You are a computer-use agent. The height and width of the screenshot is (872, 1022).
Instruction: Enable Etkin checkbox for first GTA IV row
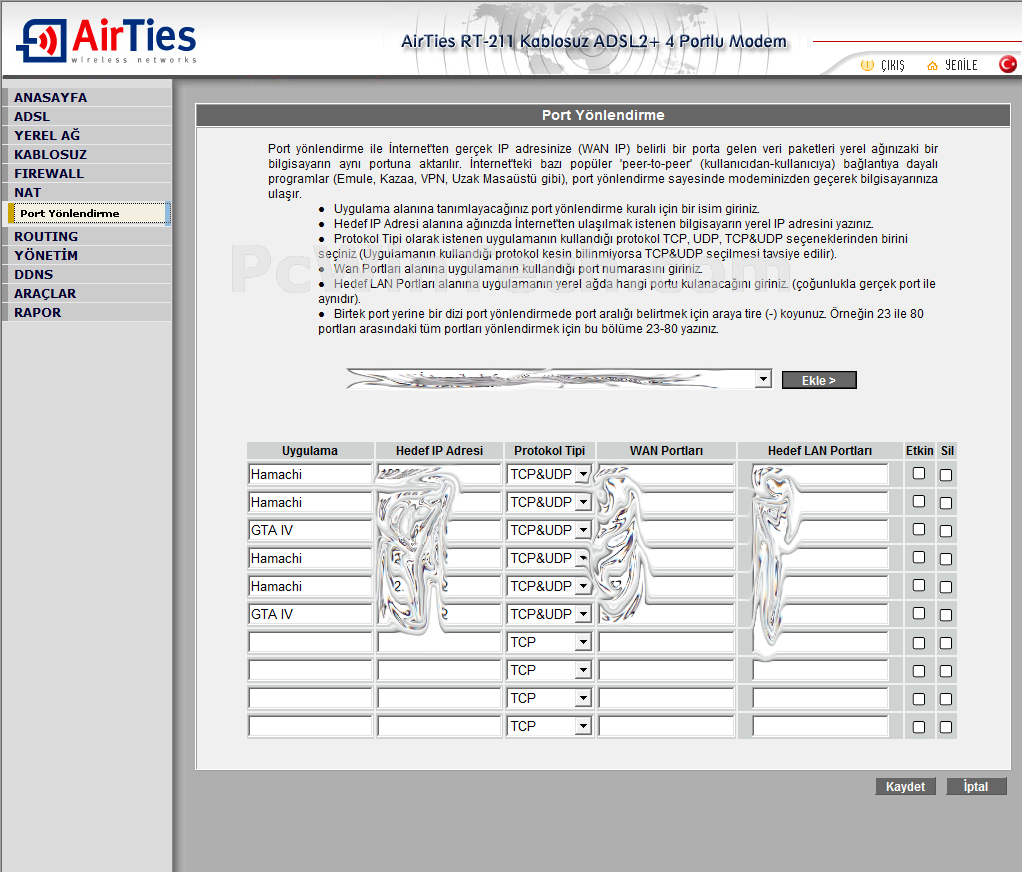pyautogui.click(x=919, y=529)
